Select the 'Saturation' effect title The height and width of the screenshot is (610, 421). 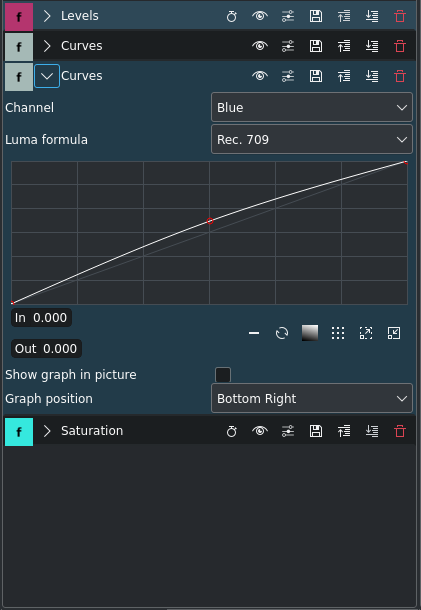click(92, 431)
